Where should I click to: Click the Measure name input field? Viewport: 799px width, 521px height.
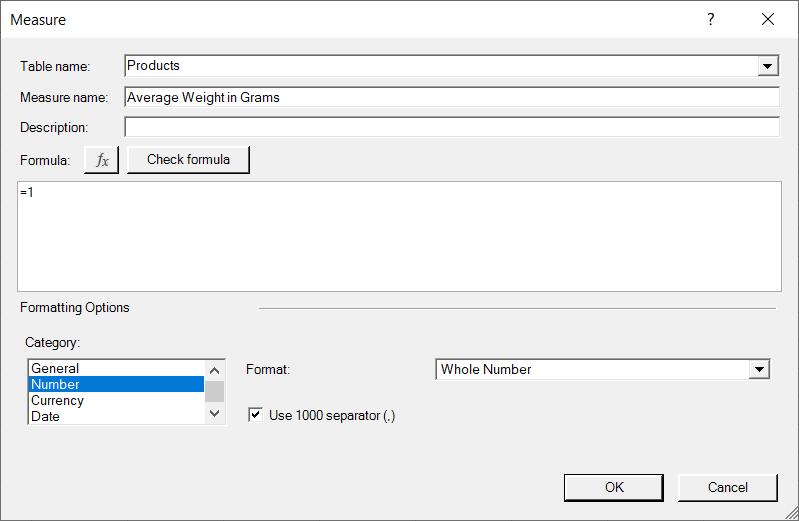point(452,97)
